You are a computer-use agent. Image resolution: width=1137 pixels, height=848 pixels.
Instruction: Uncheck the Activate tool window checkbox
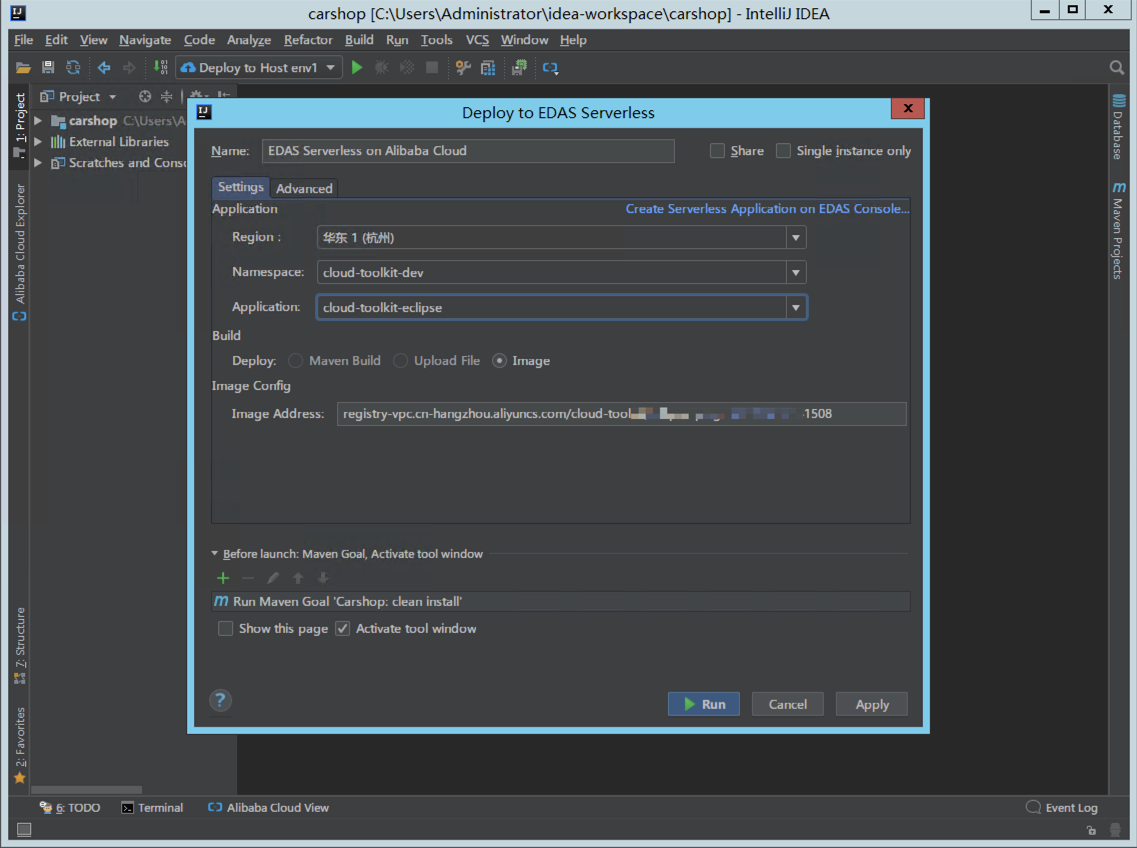tap(343, 628)
